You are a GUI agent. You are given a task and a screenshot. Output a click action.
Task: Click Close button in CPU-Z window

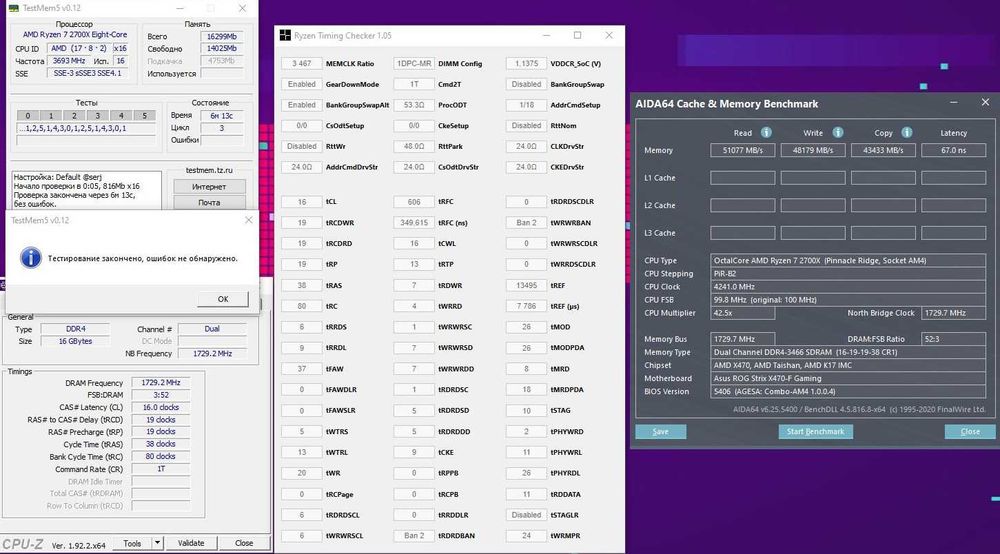coord(244,543)
